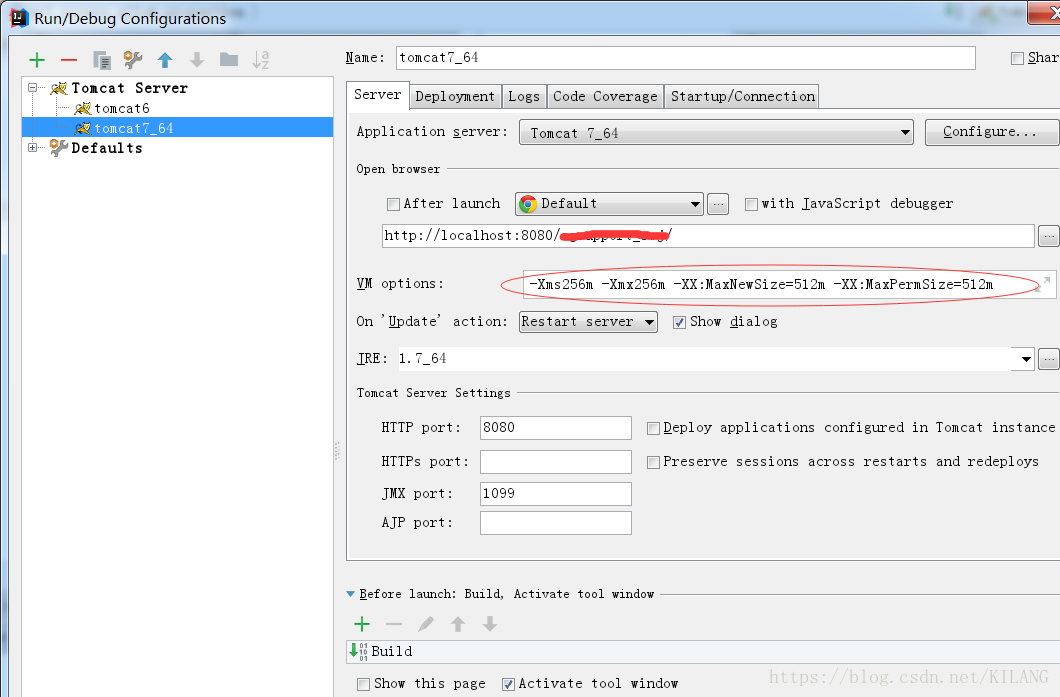Click the JRE text field
Viewport: 1060px width, 697px height.
706,359
